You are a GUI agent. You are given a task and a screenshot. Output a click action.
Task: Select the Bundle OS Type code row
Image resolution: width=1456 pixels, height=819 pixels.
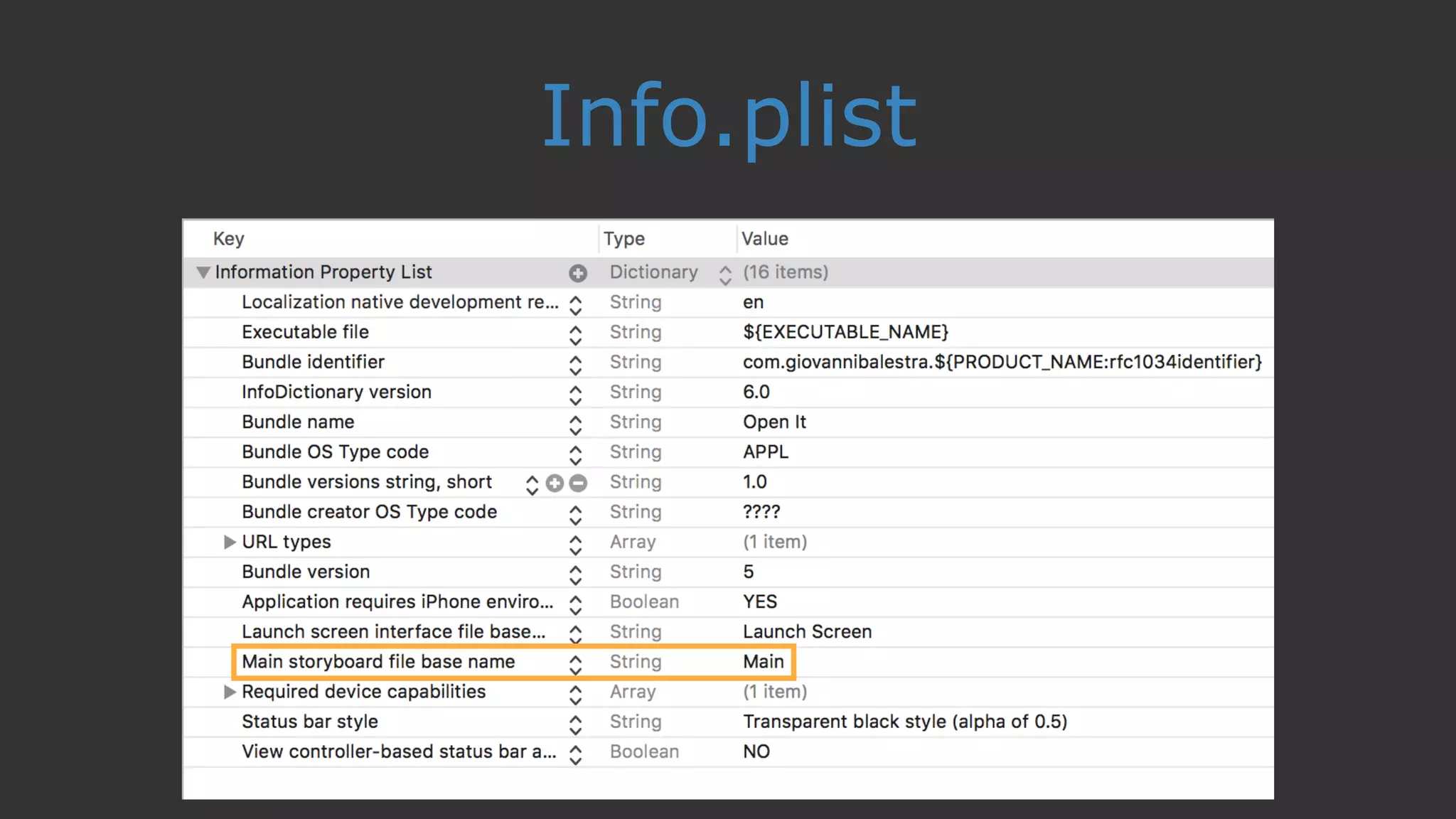[x=335, y=452]
